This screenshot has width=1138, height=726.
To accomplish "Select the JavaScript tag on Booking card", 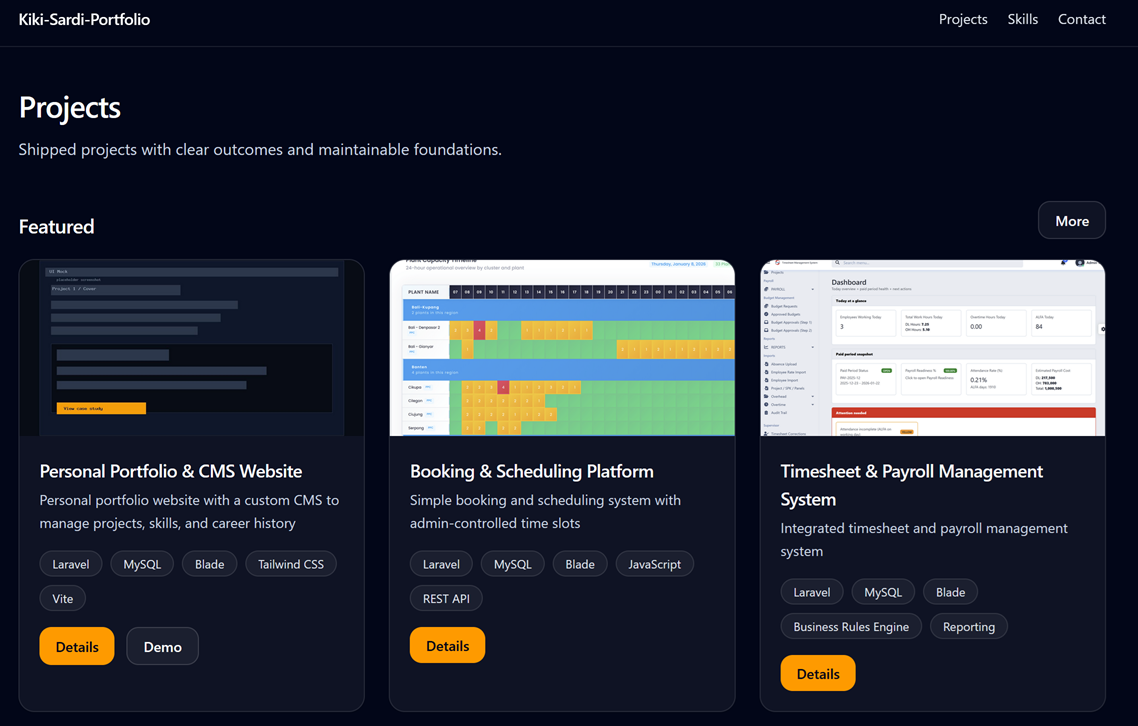I will (x=654, y=563).
